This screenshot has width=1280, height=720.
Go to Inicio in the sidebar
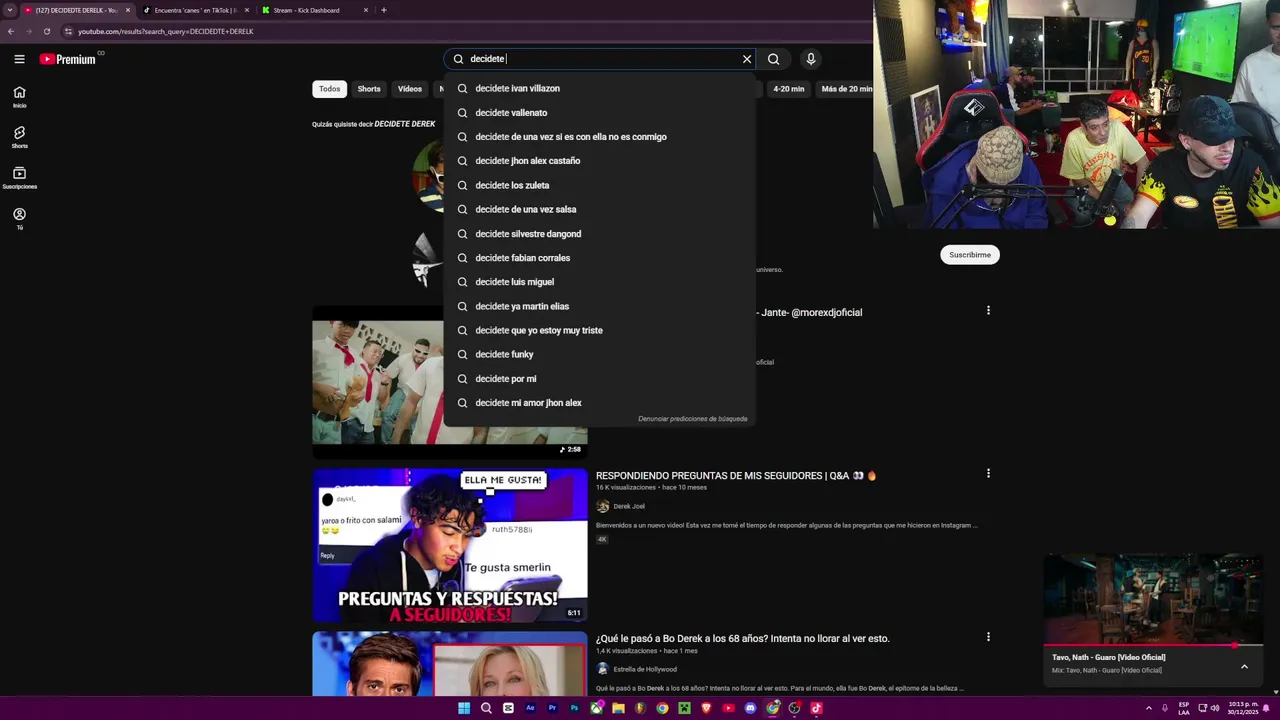[x=19, y=96]
